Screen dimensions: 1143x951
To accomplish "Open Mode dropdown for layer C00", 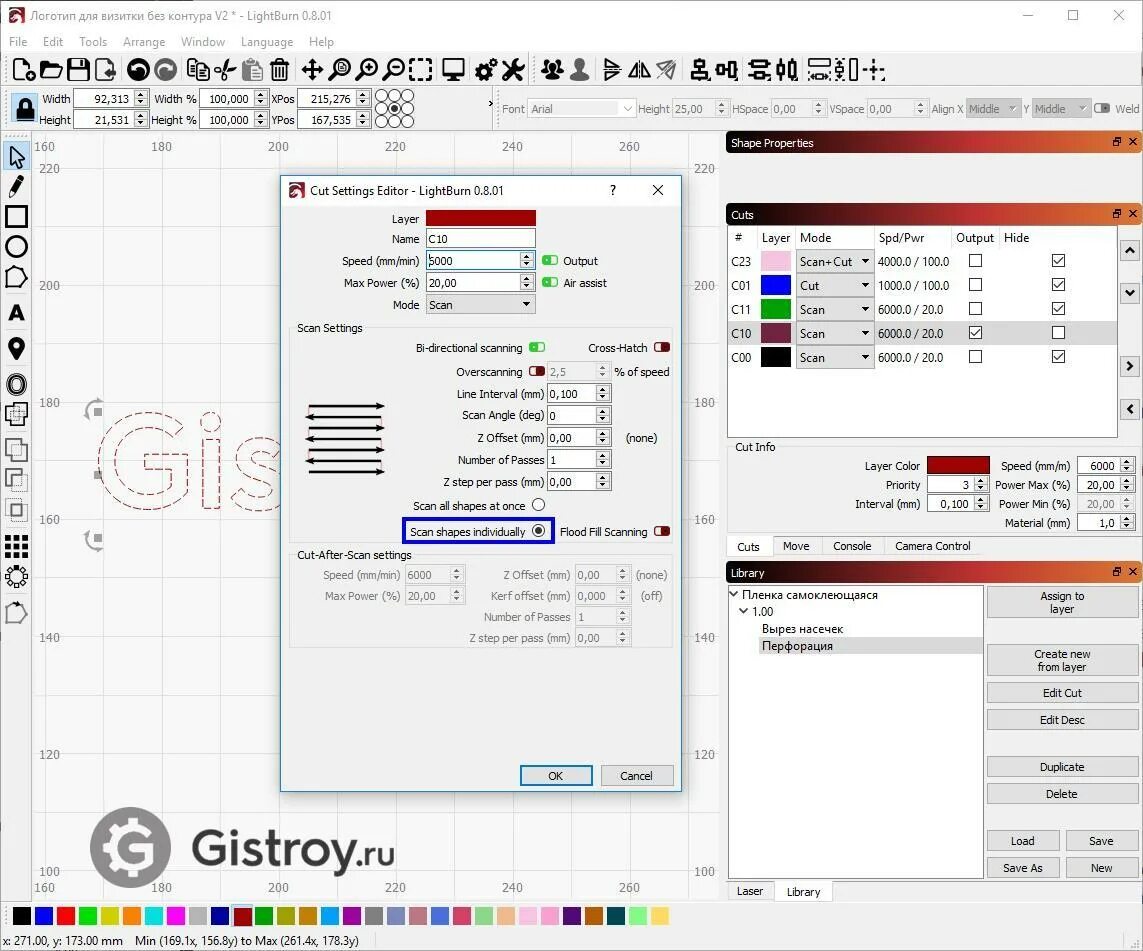I will click(835, 357).
